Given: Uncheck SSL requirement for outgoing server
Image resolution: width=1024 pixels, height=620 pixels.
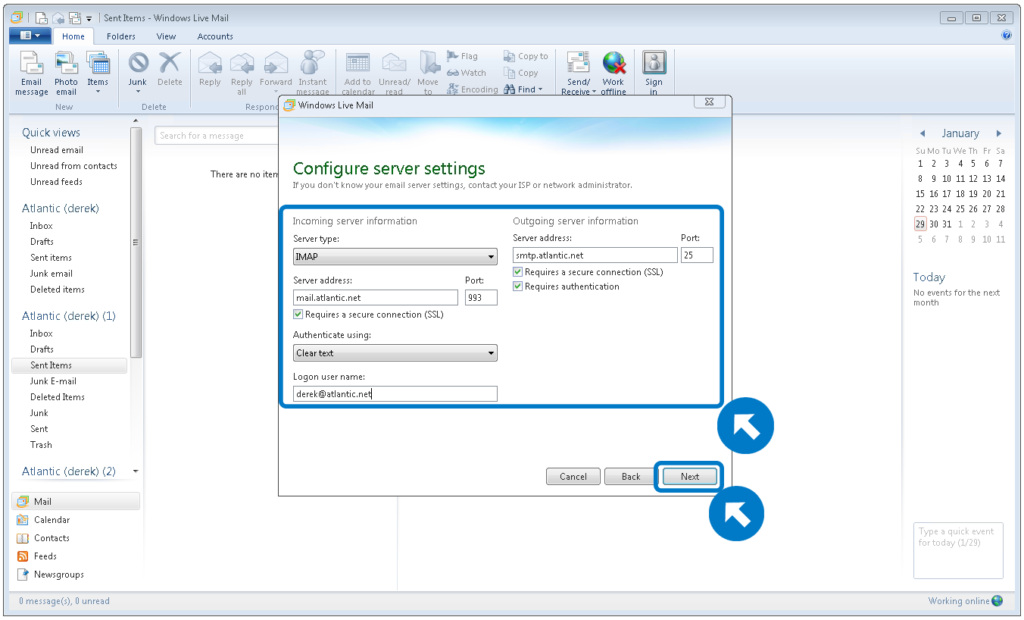Looking at the screenshot, I should click(517, 271).
